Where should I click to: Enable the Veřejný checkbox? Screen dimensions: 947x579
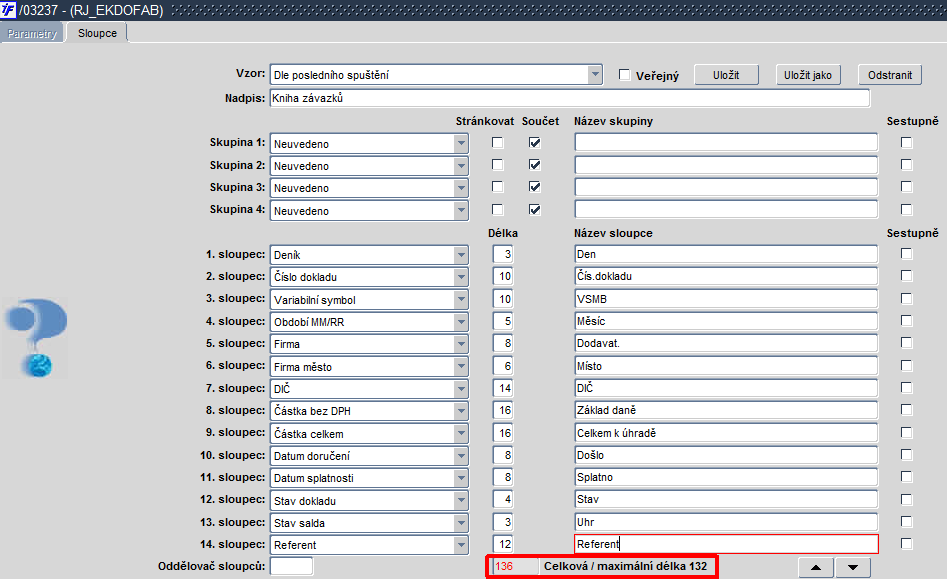coord(624,75)
